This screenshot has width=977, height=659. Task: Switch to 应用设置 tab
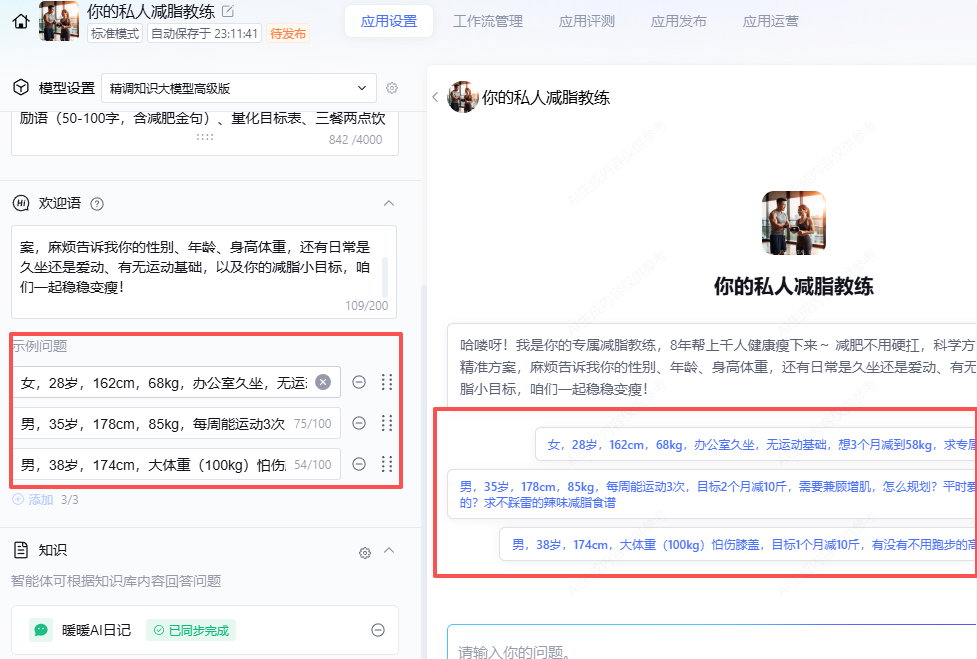(x=389, y=21)
